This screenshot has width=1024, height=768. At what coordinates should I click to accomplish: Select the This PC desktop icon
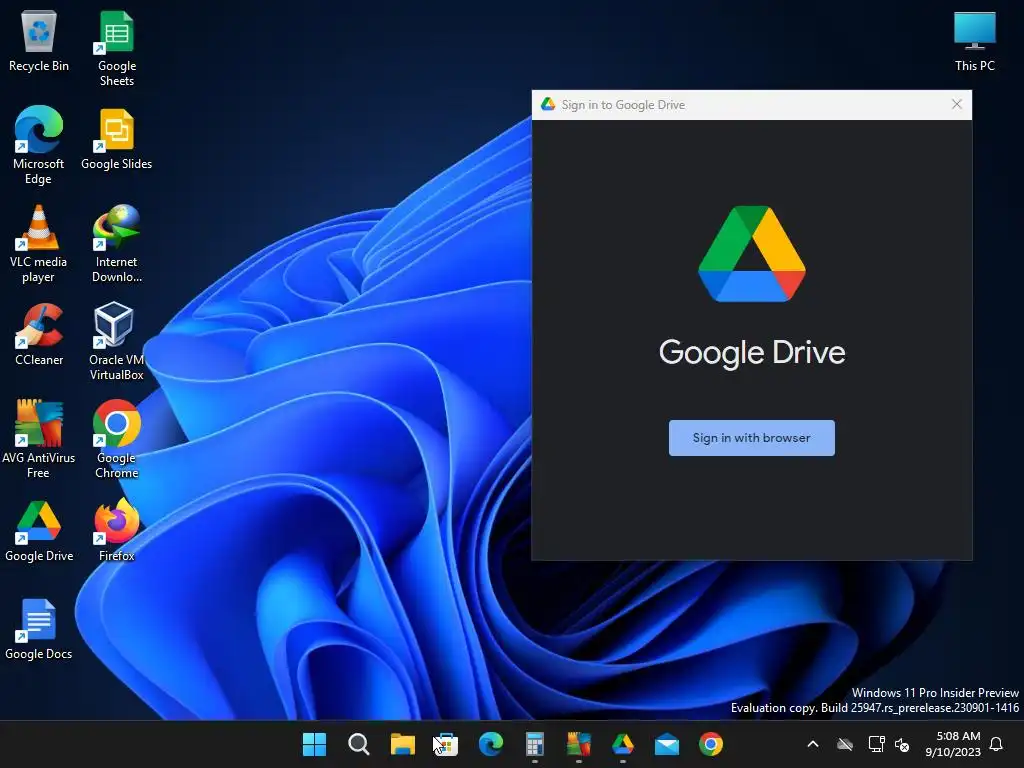click(974, 40)
